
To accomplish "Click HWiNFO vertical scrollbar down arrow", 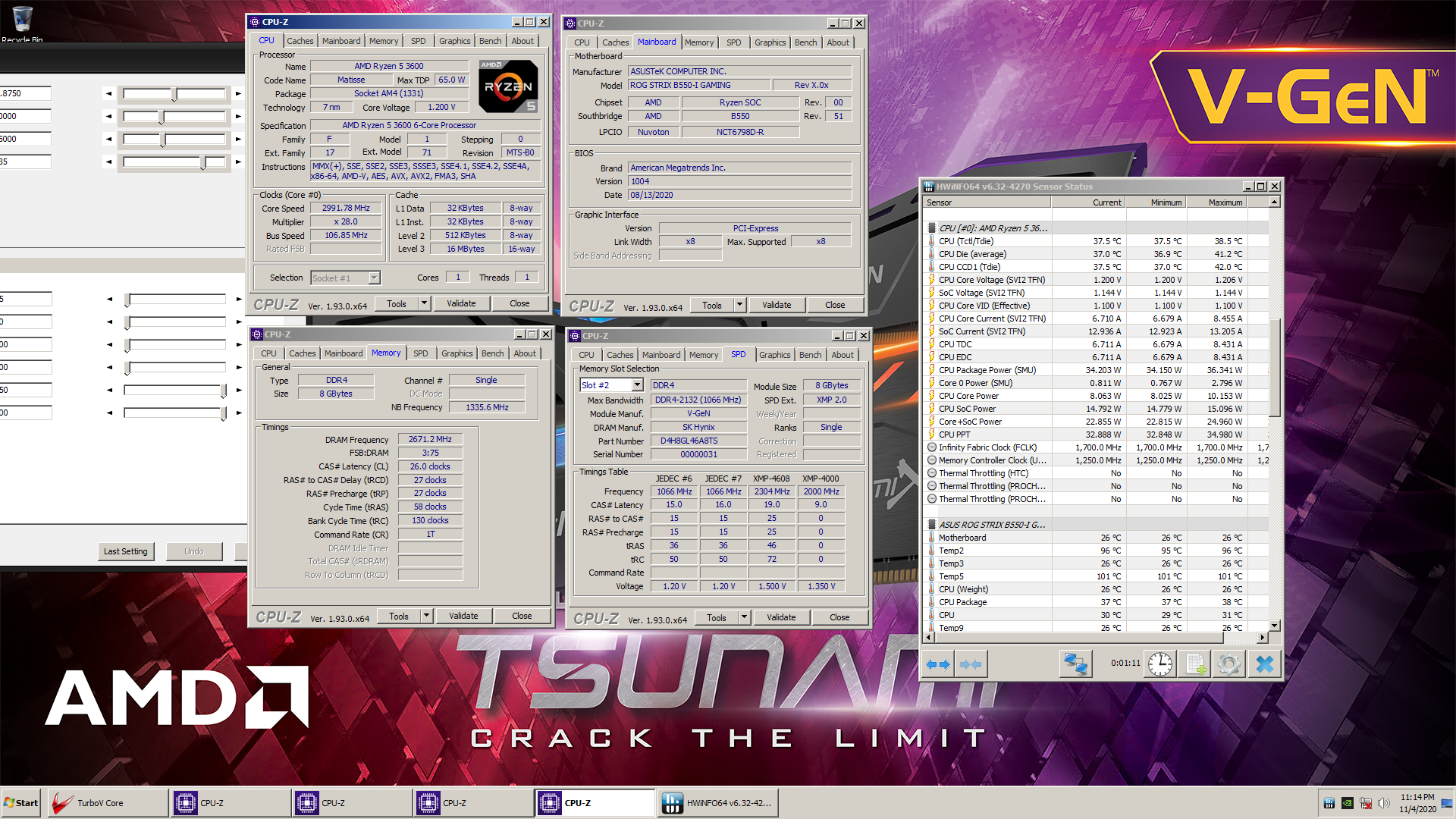I will pyautogui.click(x=1275, y=626).
